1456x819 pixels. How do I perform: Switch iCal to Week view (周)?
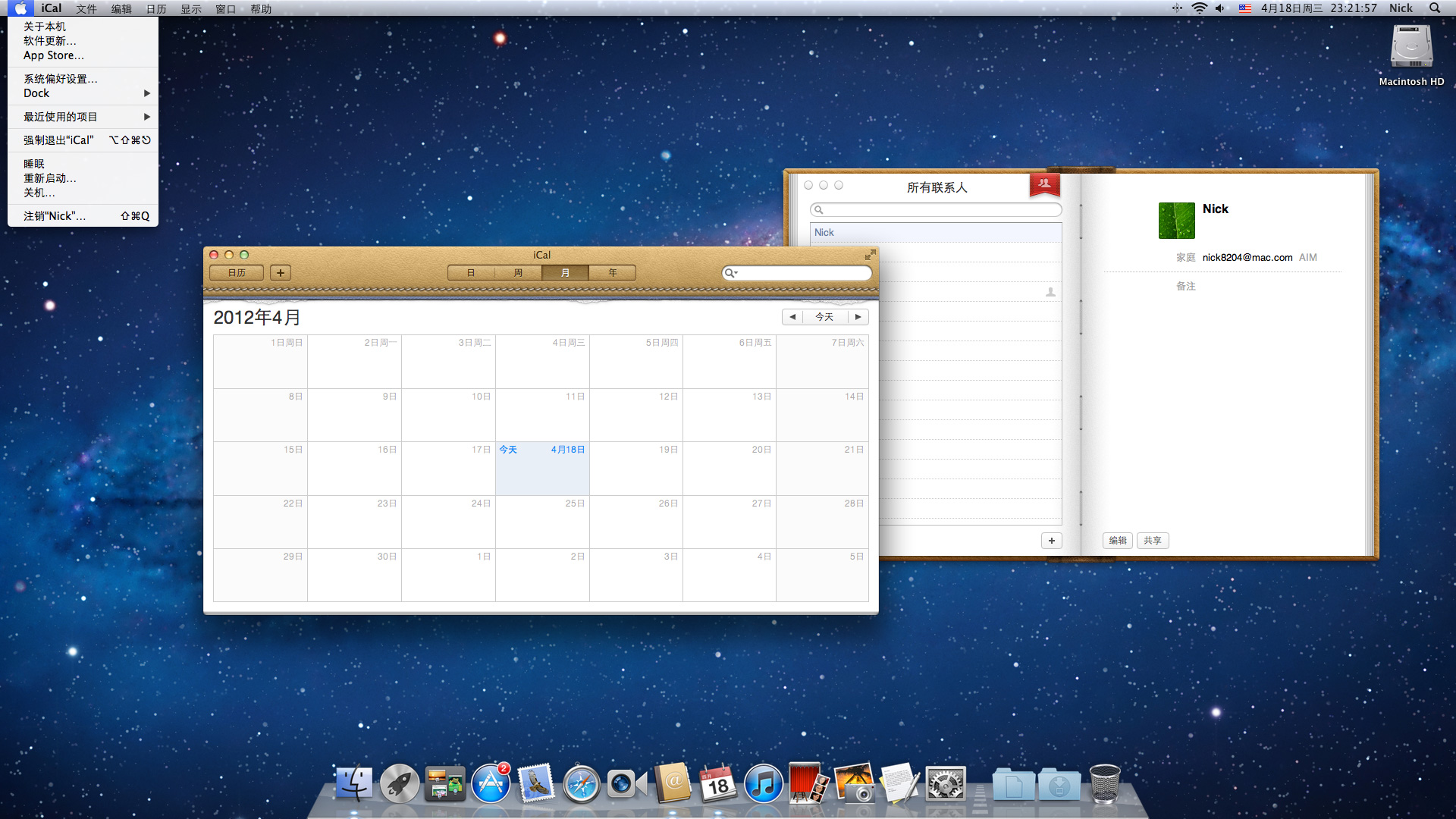(518, 273)
